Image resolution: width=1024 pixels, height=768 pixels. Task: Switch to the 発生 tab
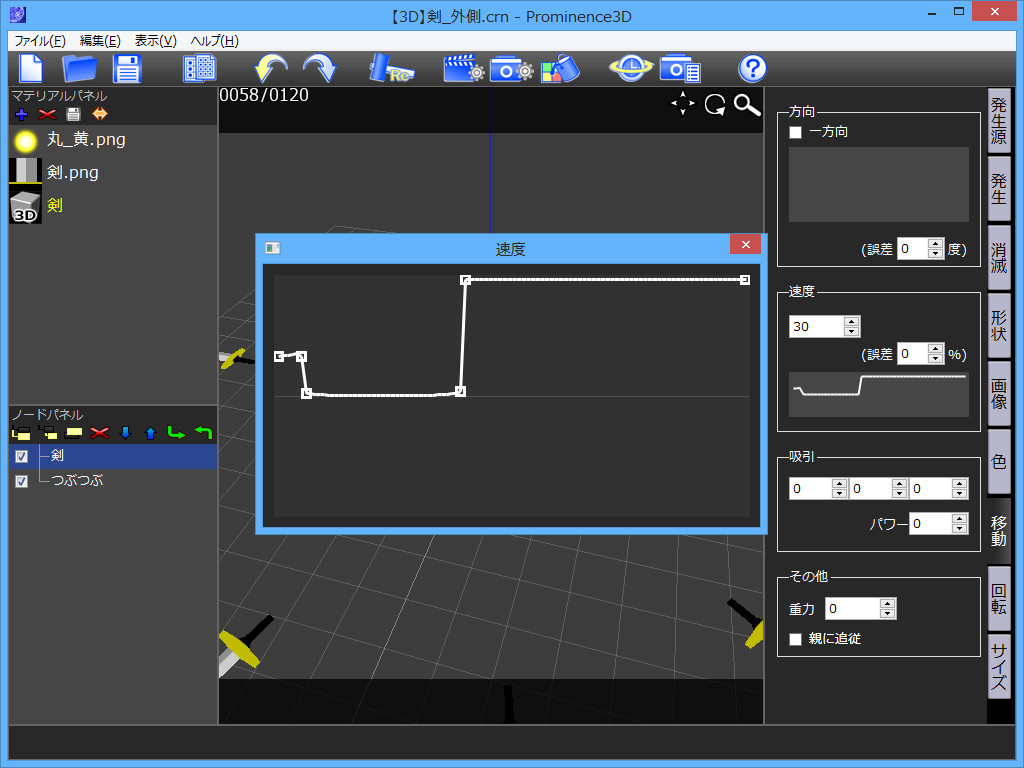click(x=999, y=189)
